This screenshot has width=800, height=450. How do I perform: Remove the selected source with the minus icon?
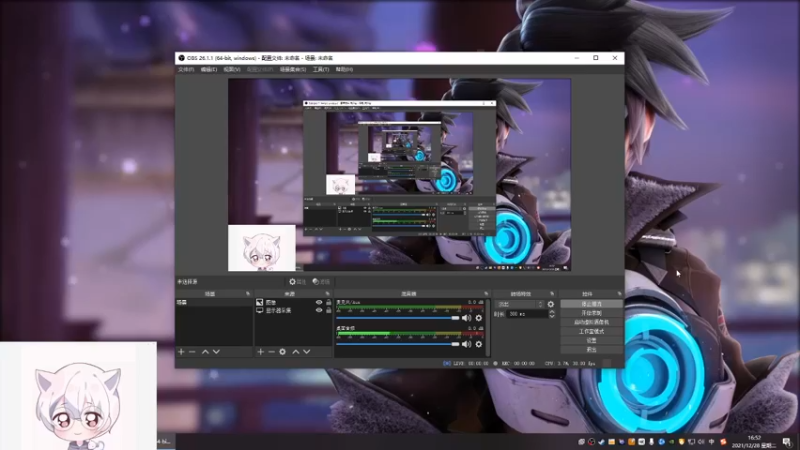coord(271,352)
